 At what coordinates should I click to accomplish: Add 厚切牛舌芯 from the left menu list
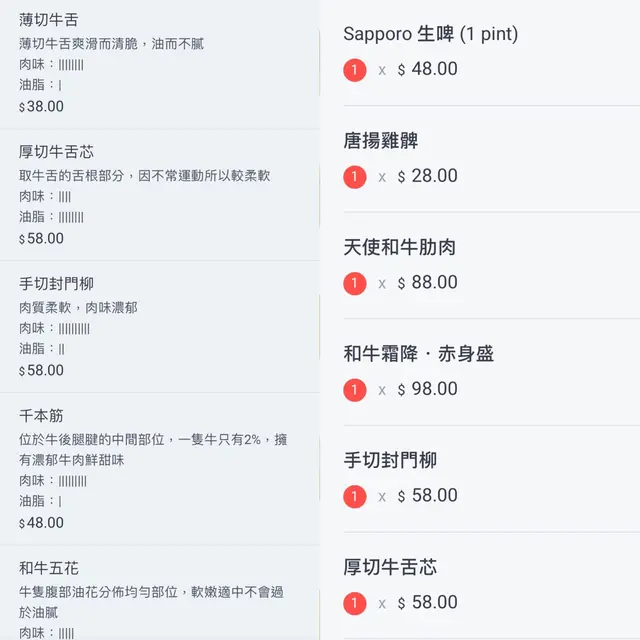[160, 195]
